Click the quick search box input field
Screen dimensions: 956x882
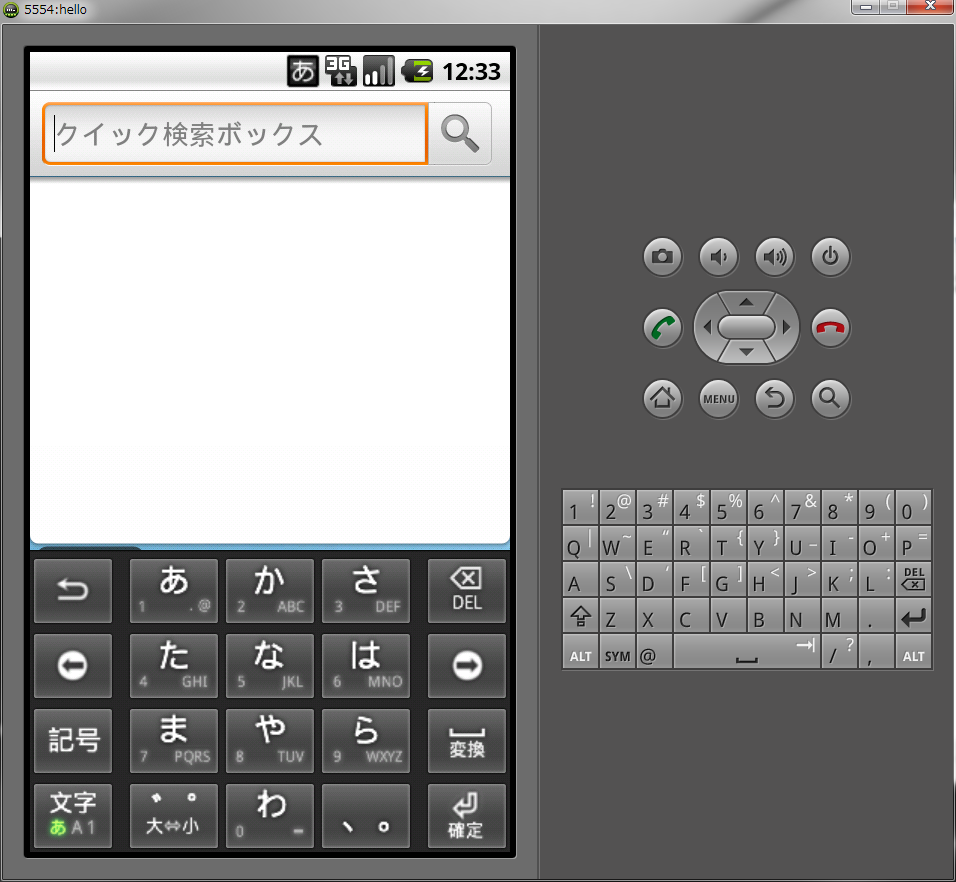(235, 133)
